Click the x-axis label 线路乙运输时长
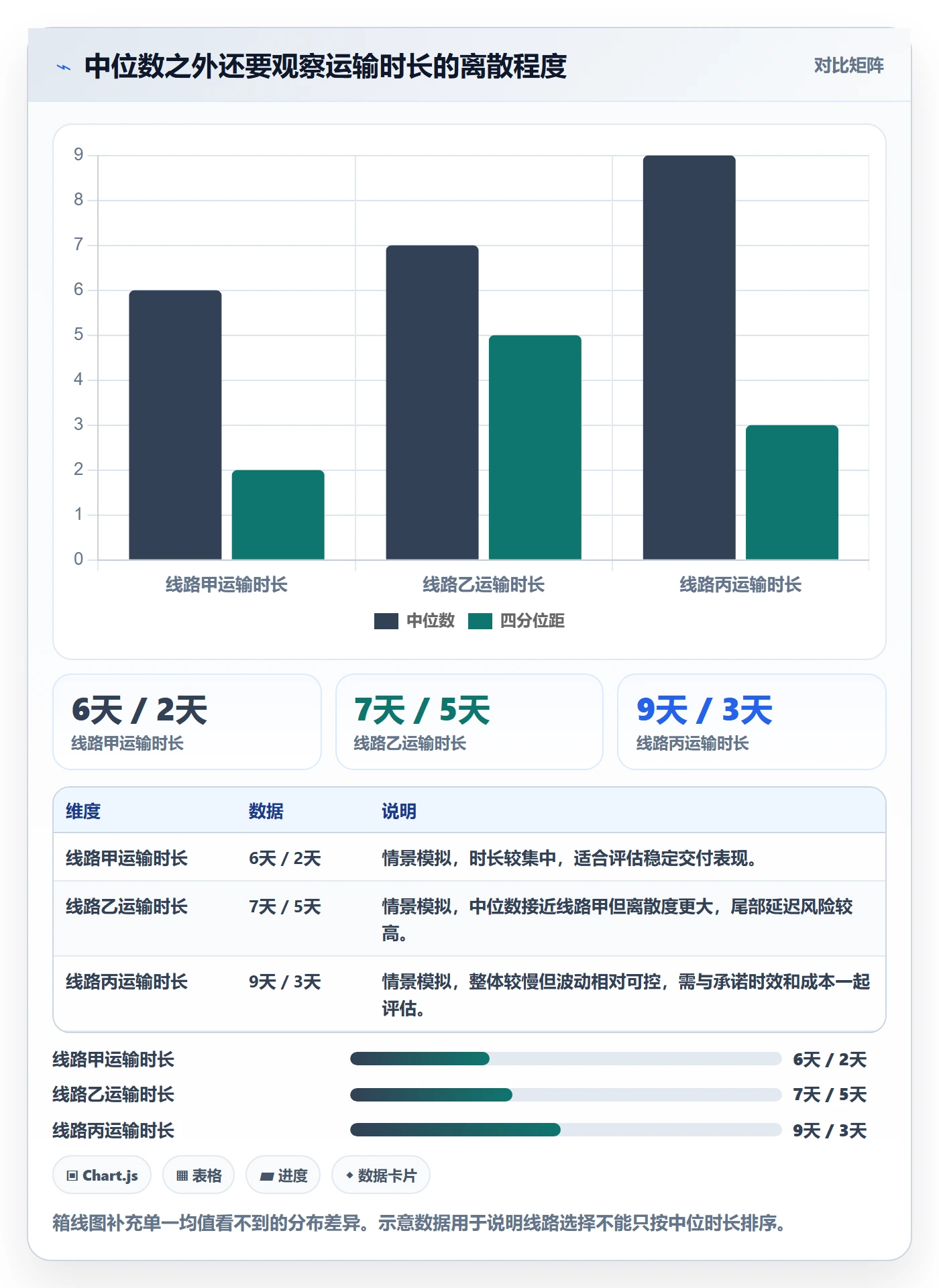 (x=484, y=584)
